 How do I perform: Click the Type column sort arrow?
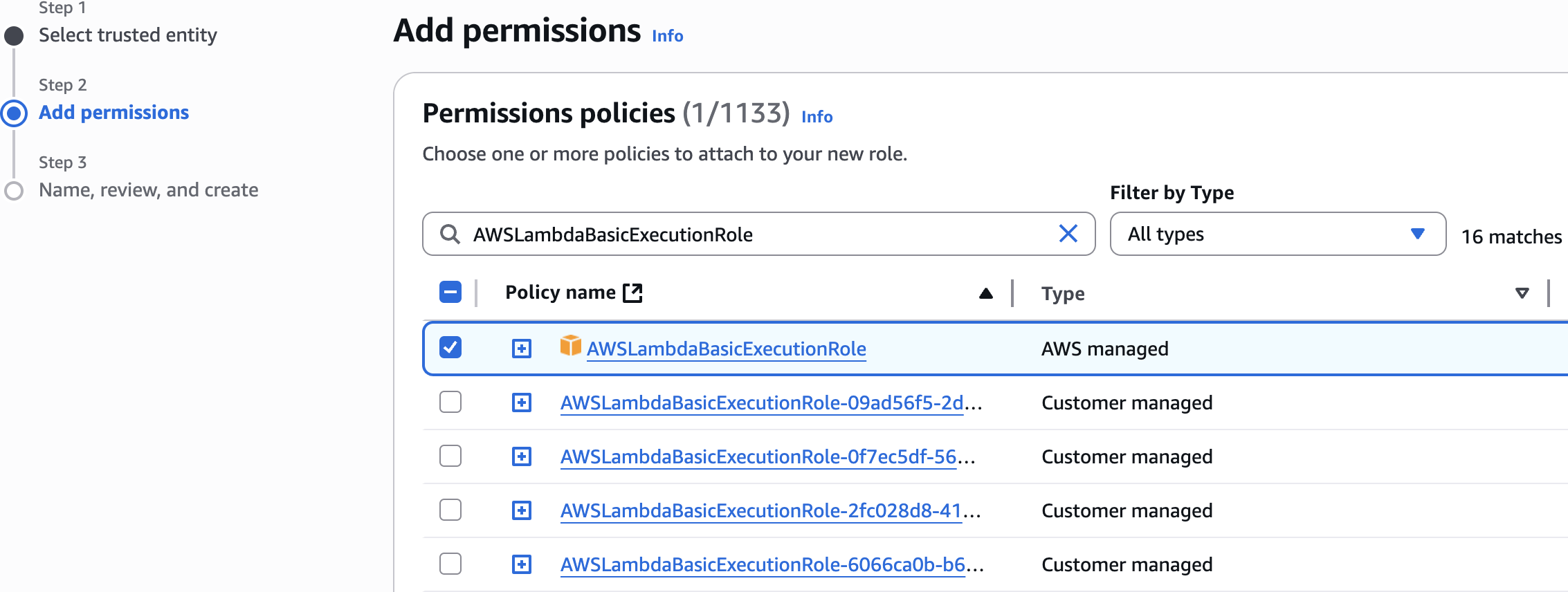point(1522,293)
